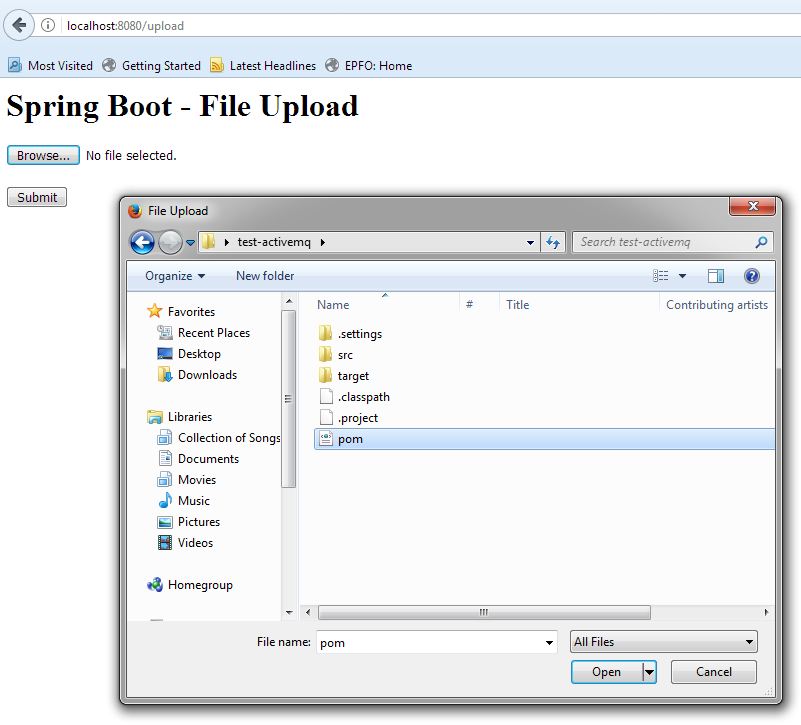Image resolution: width=801 pixels, height=725 pixels.
Task: Click test-activemq breadcrumb segment
Action: pyautogui.click(x=274, y=242)
